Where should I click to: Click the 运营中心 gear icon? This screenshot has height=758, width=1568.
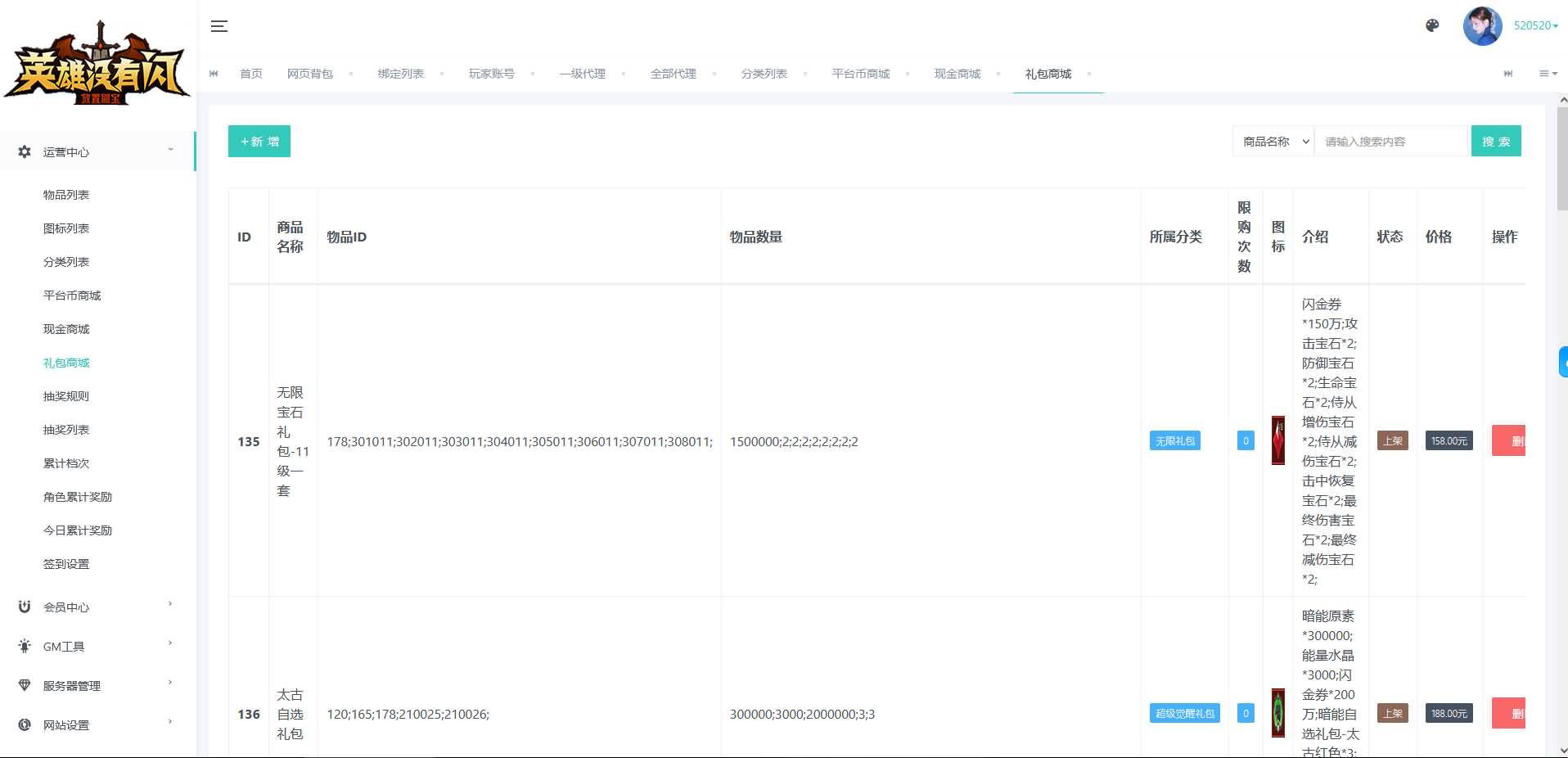pos(25,151)
